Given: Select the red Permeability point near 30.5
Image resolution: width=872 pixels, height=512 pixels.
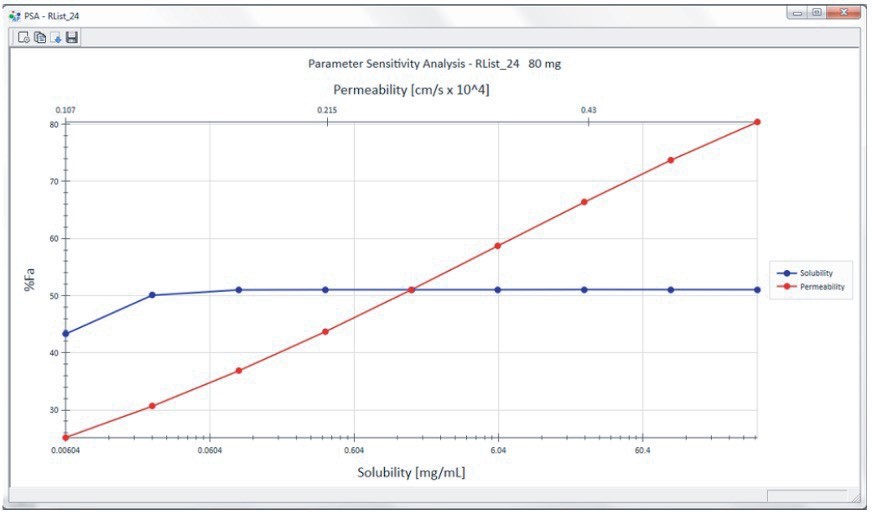Looking at the screenshot, I should 152,406.
